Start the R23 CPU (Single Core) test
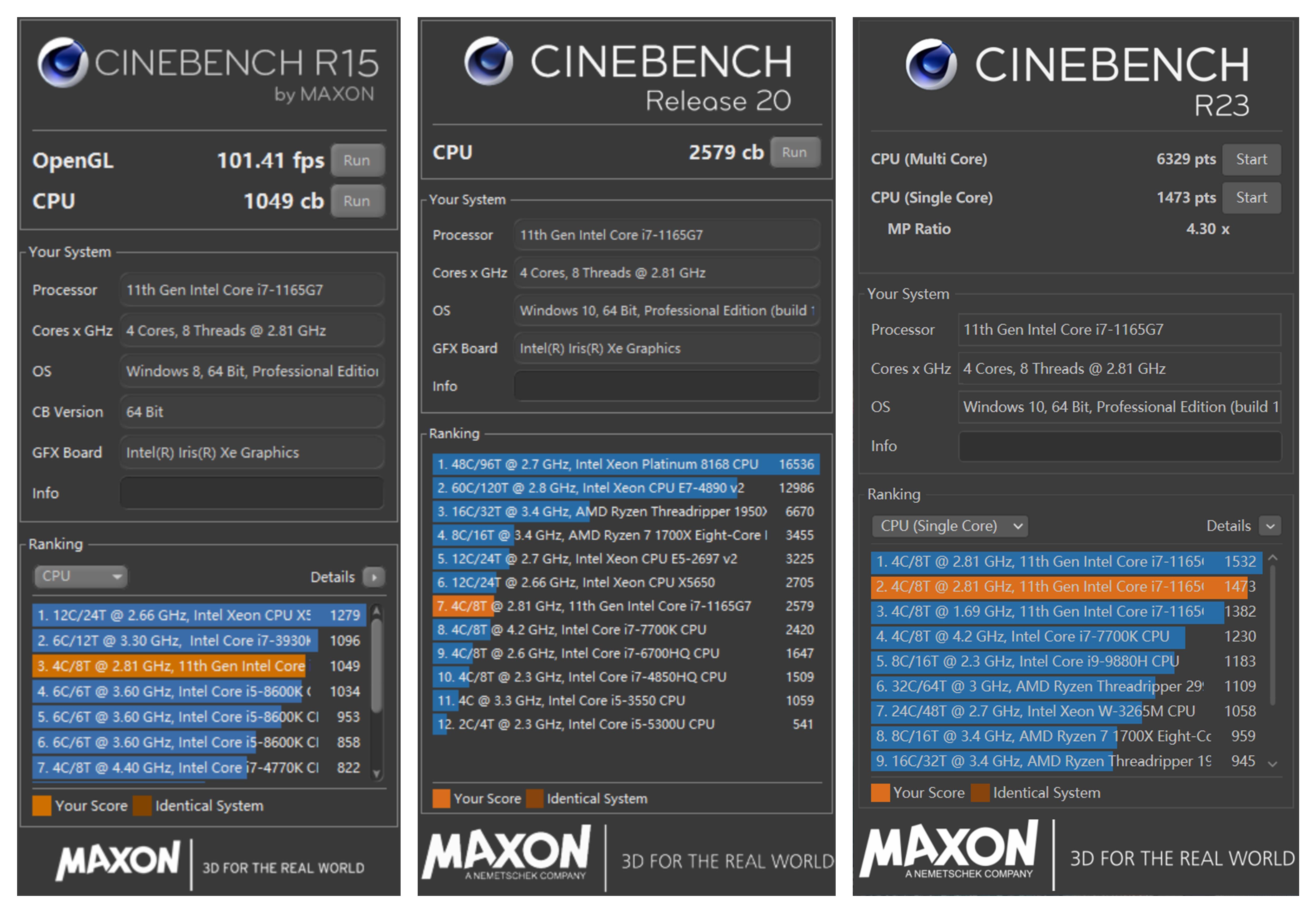1316x913 pixels. [x=1251, y=198]
